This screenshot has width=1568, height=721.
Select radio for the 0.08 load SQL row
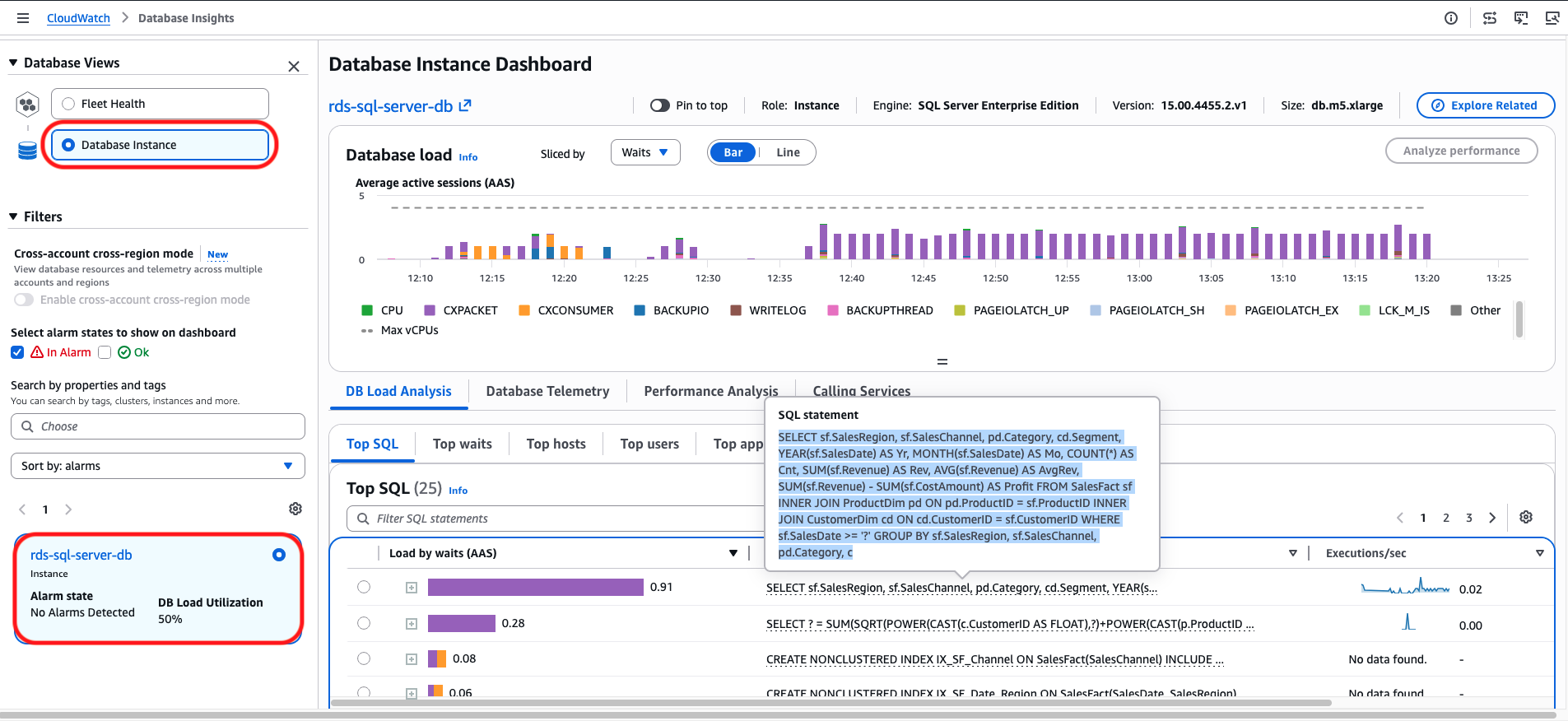coord(364,658)
